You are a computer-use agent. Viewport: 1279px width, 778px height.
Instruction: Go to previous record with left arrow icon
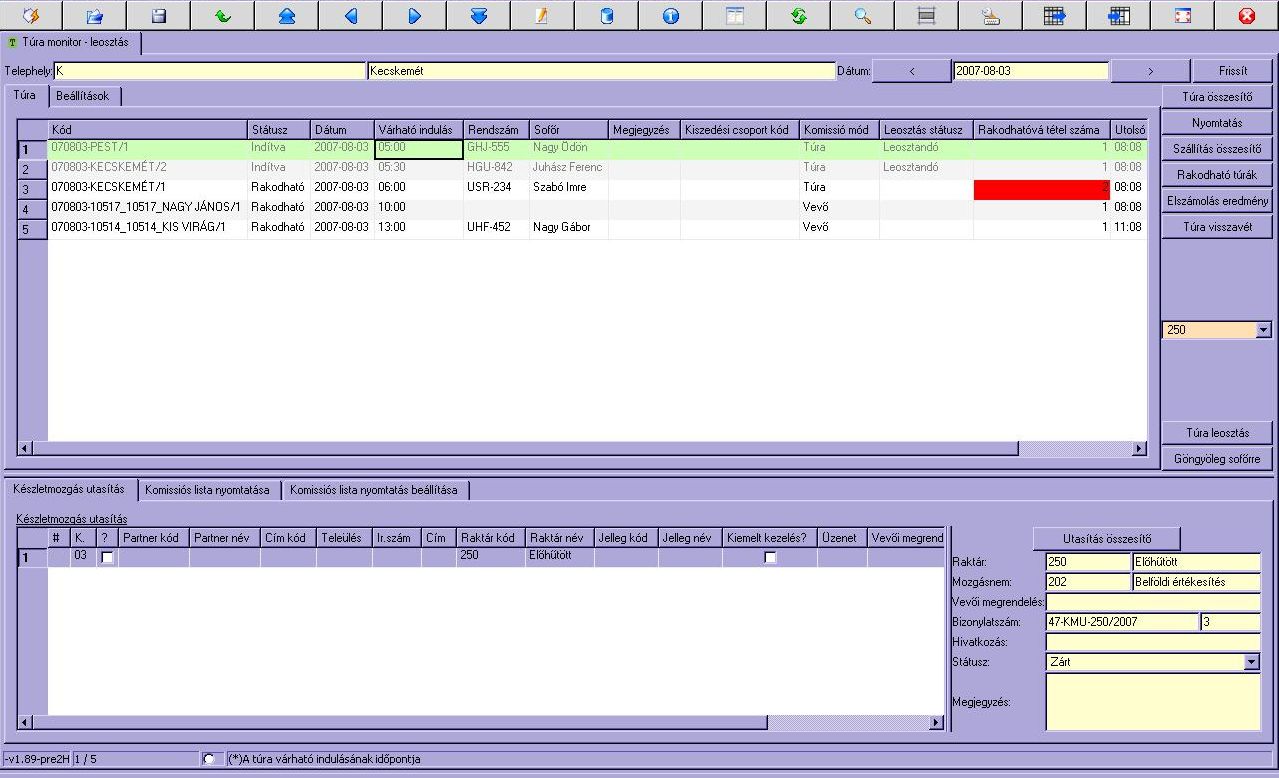pyautogui.click(x=351, y=16)
